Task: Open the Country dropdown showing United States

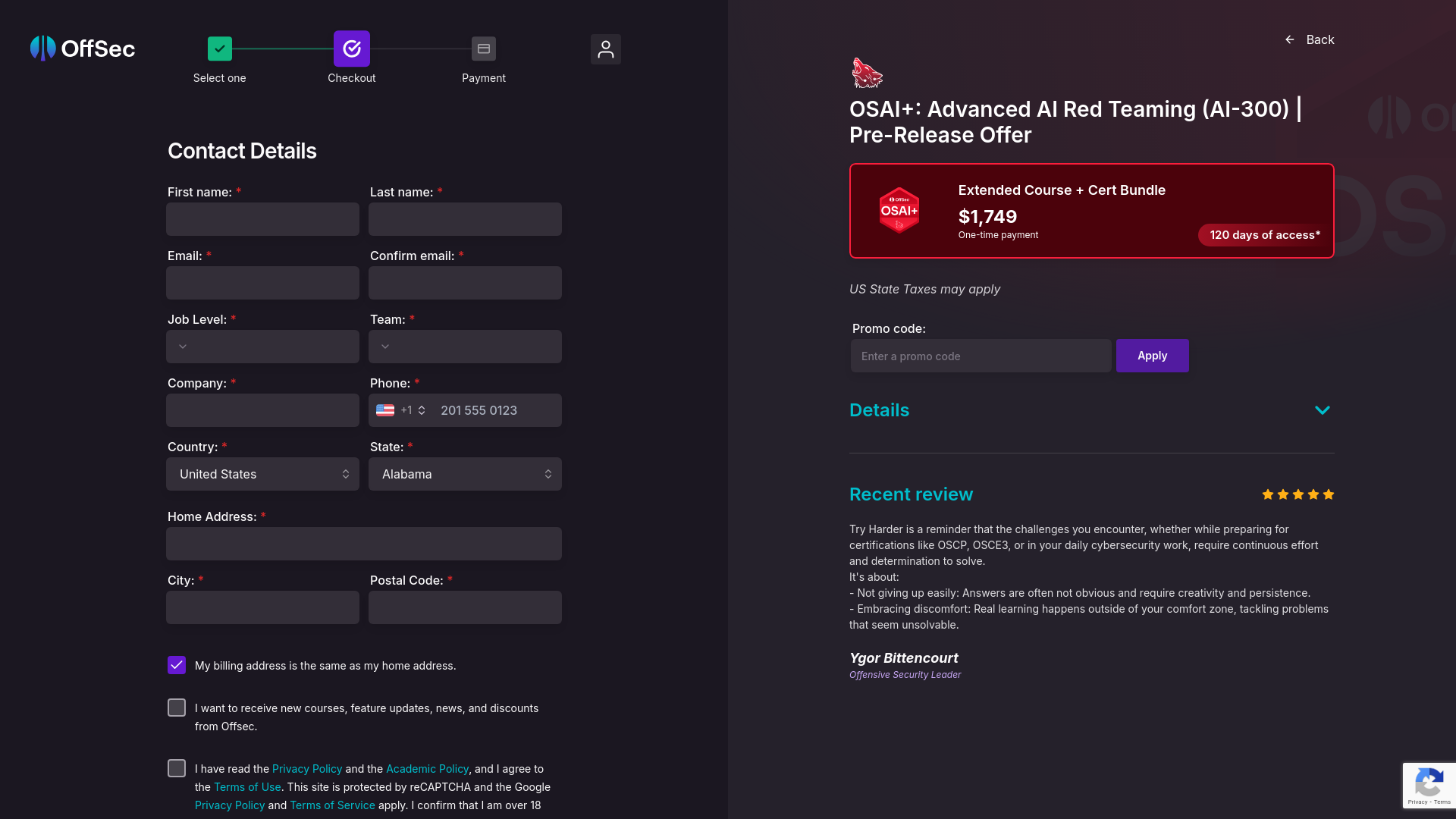Action: coord(262,474)
